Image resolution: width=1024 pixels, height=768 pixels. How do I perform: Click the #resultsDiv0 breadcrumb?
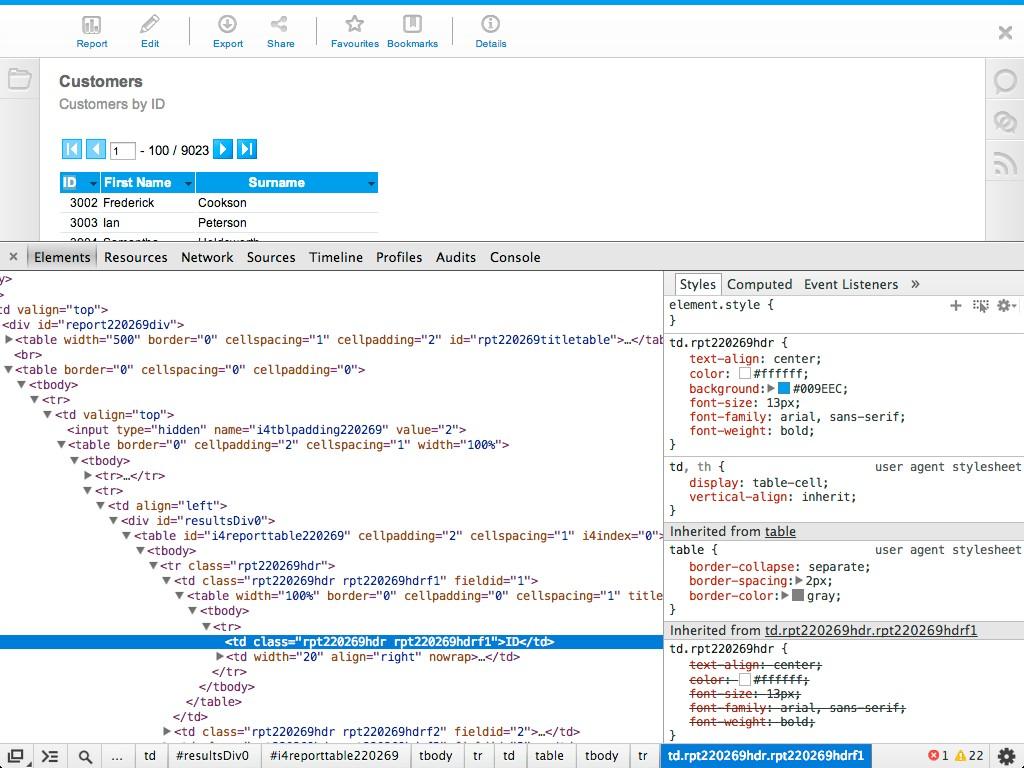(x=212, y=756)
